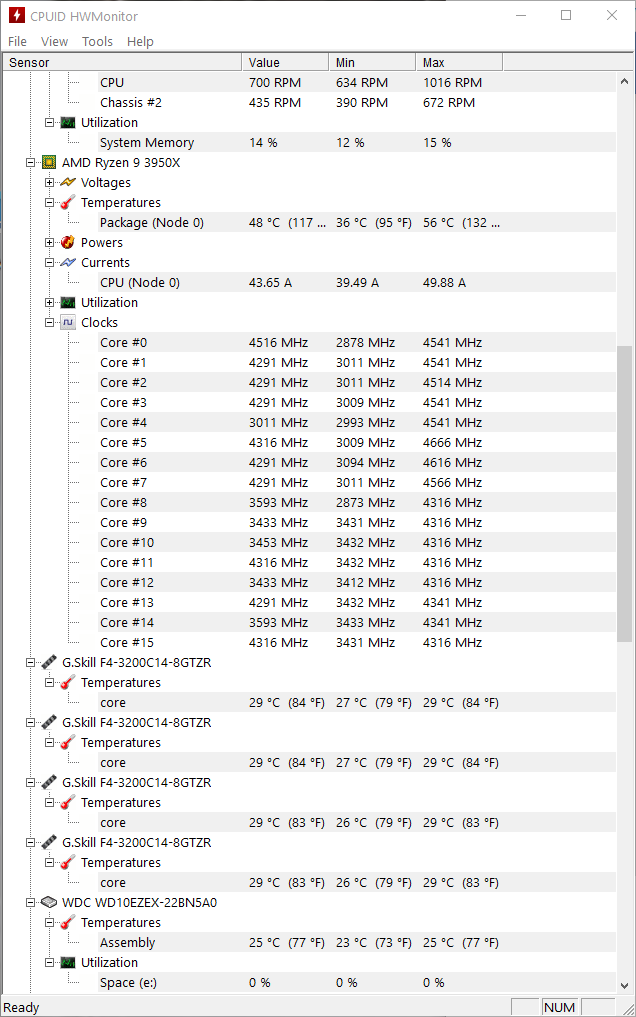Click the 4666 MHz max value

[453, 442]
